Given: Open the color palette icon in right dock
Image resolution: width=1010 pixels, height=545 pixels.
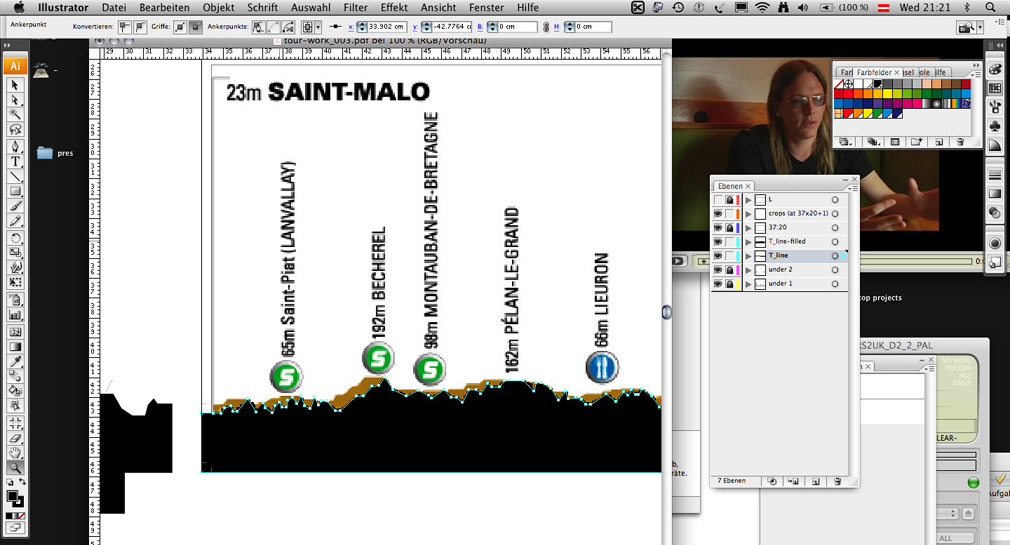Looking at the screenshot, I should coord(995,68).
